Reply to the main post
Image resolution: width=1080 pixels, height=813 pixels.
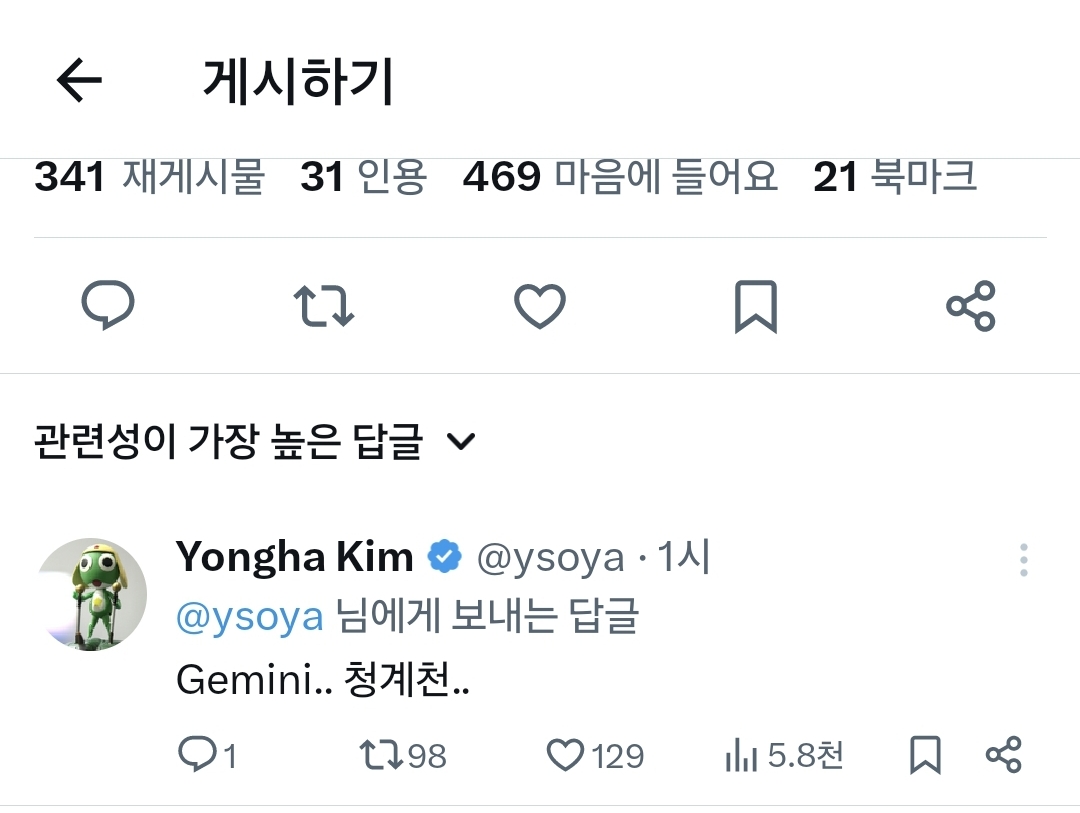click(x=107, y=305)
